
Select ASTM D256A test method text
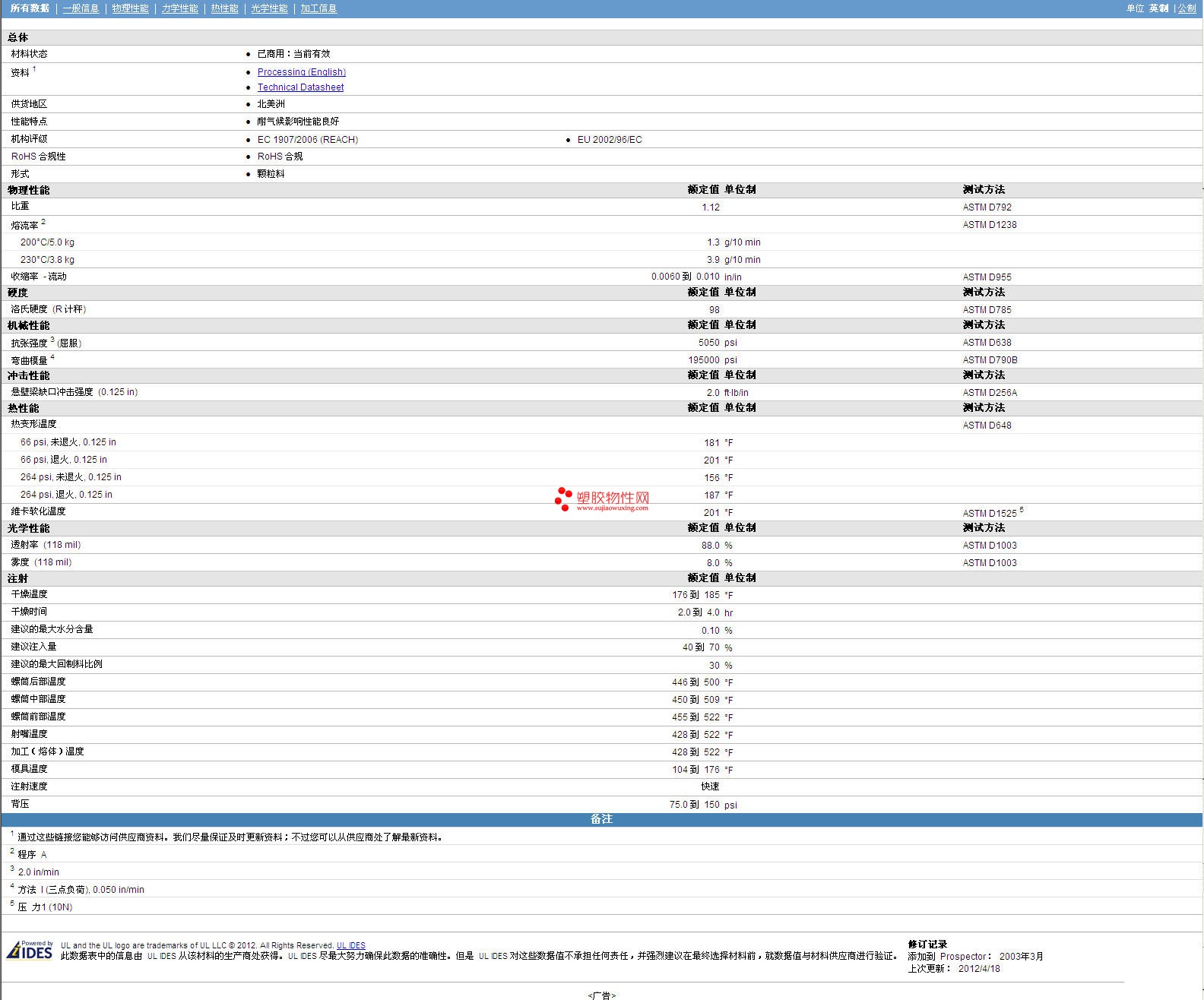click(990, 393)
